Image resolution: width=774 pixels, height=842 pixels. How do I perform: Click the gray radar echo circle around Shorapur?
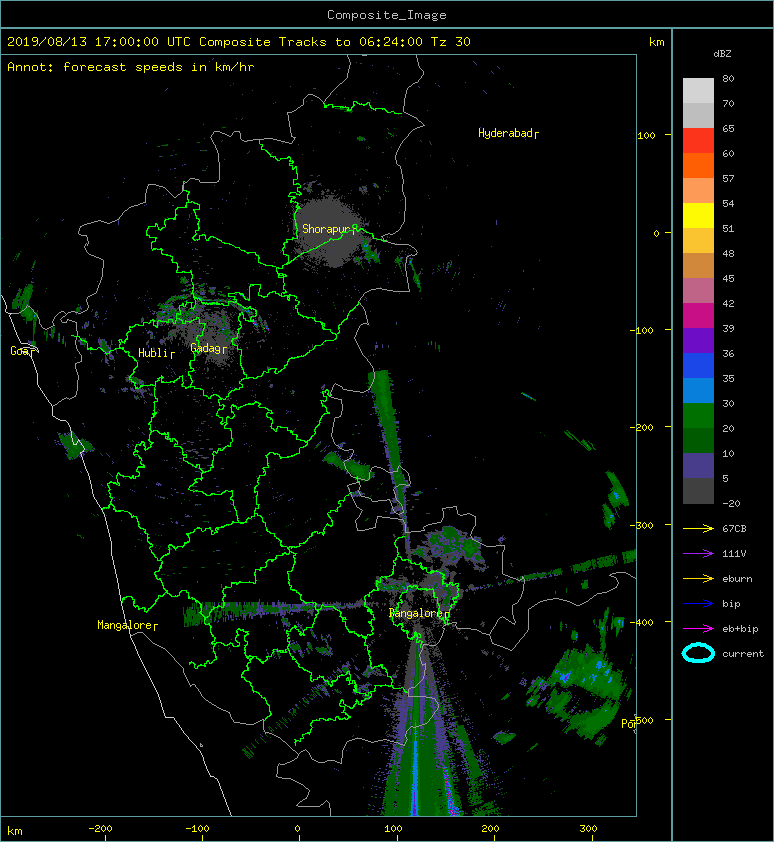328,232
